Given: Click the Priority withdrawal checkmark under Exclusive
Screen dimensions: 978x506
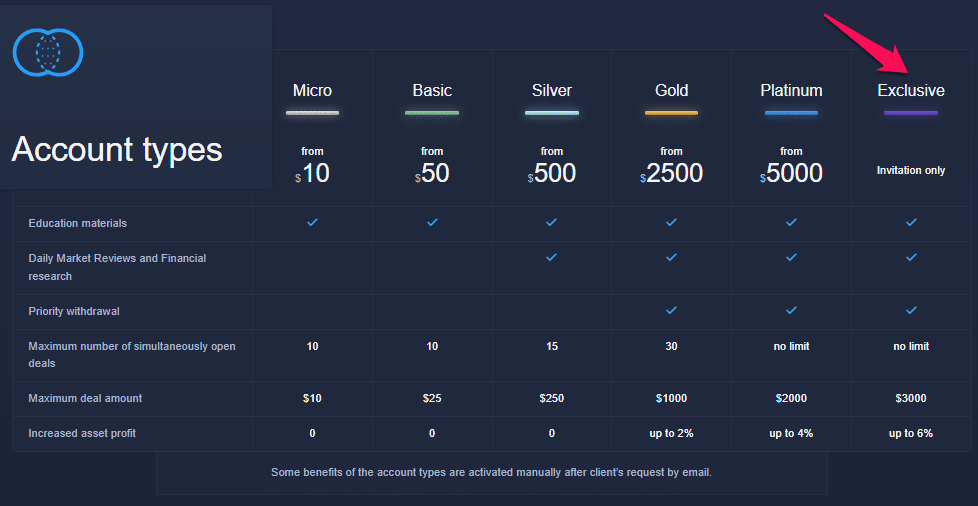Looking at the screenshot, I should (x=911, y=310).
